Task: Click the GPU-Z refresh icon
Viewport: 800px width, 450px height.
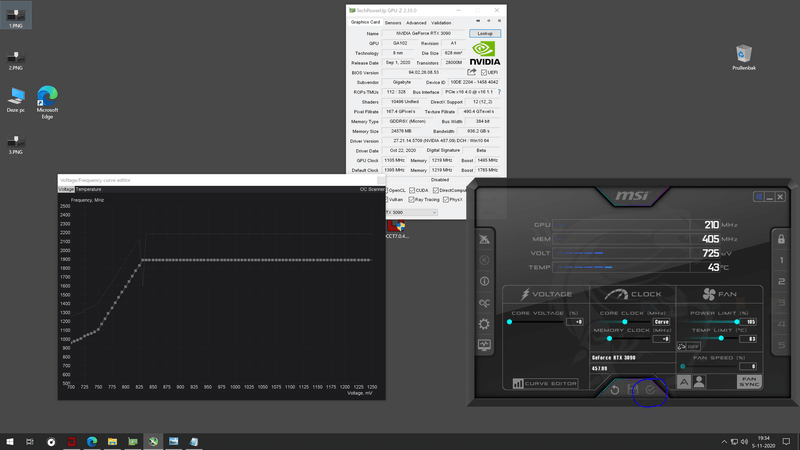Action: [489, 21]
